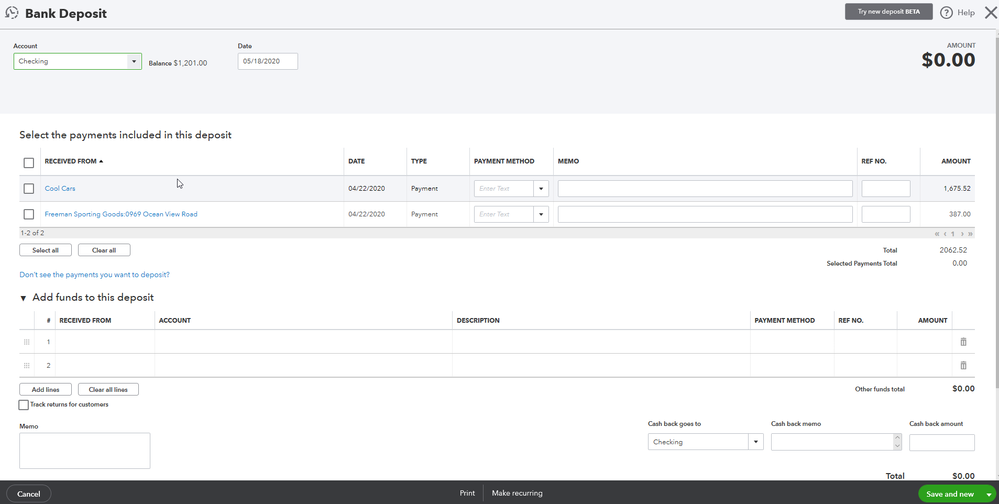999x504 pixels.
Task: Go to the first page of payments
Action: [937, 234]
